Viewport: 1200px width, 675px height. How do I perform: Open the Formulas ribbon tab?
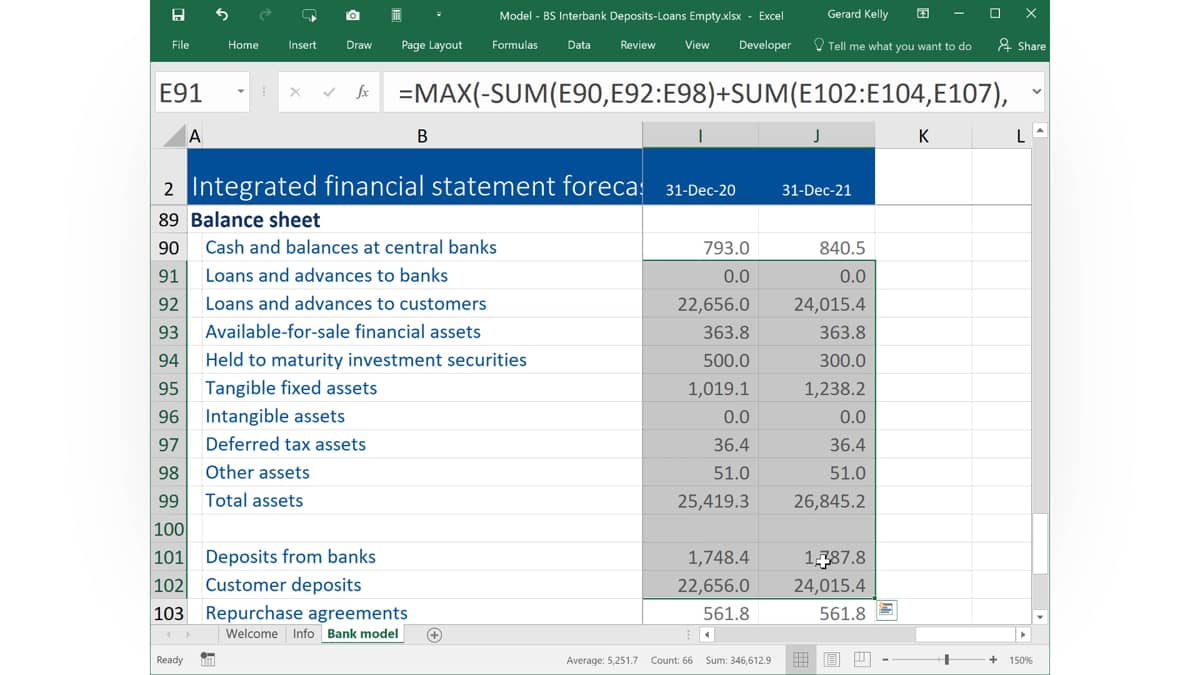coord(515,45)
